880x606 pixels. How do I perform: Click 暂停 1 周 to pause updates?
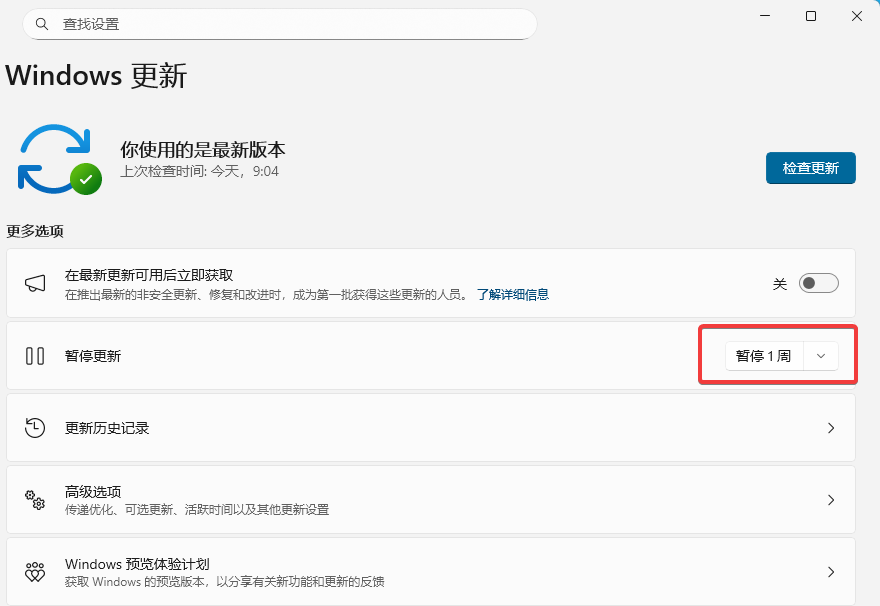pos(764,355)
